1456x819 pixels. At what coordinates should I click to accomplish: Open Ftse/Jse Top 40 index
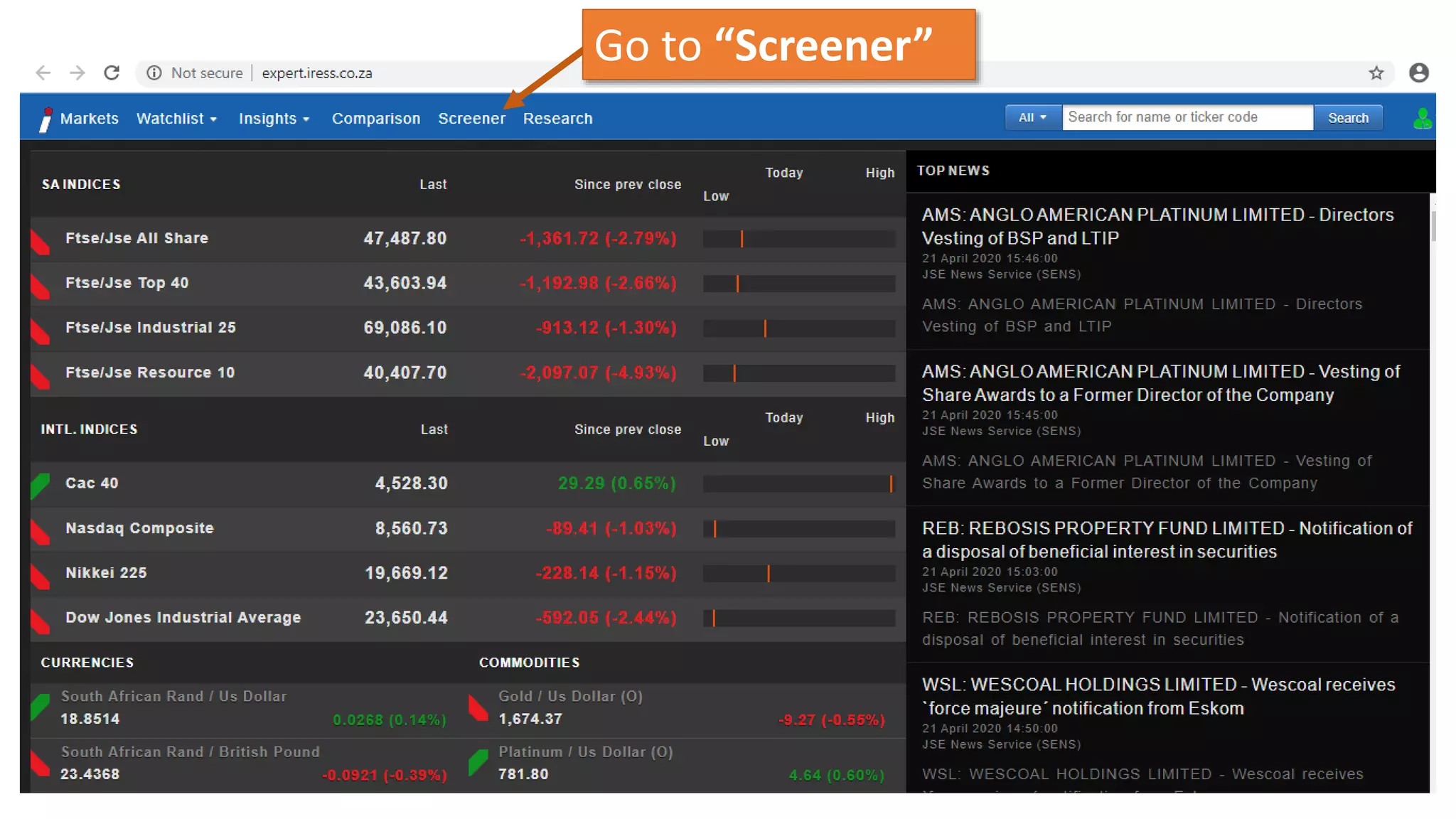coord(127,283)
